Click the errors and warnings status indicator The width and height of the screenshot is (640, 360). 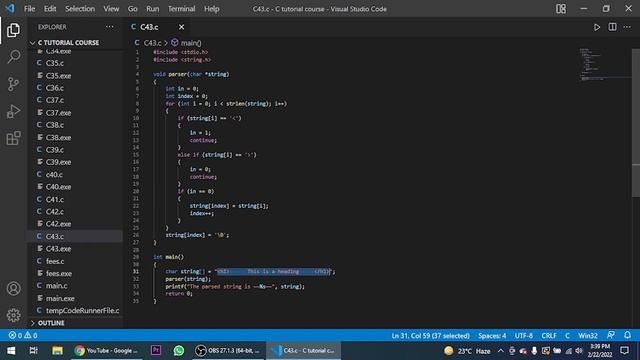pos(23,336)
